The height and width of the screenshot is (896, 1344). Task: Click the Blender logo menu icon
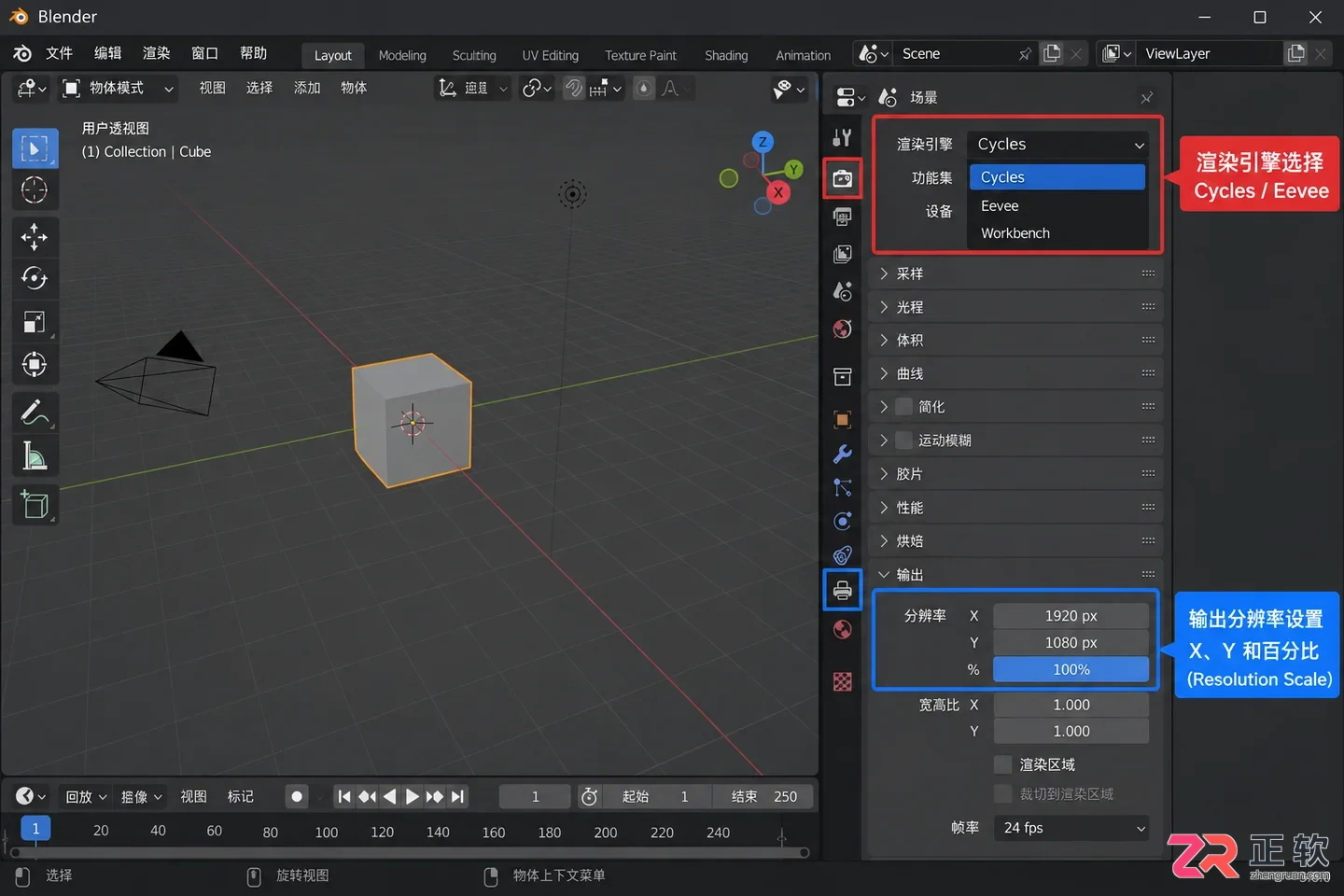[x=22, y=53]
